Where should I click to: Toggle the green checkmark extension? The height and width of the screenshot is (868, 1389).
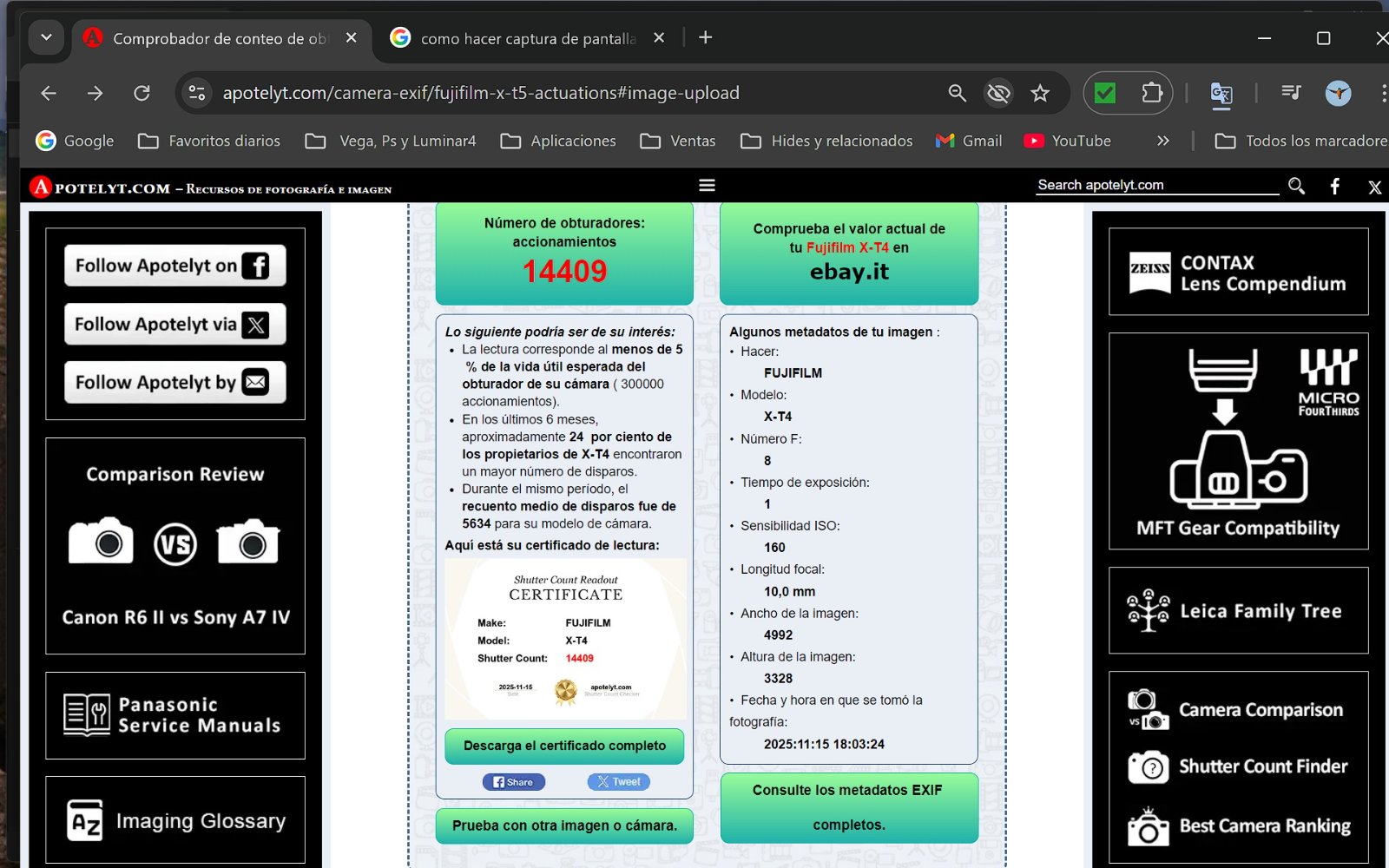click(x=1105, y=93)
